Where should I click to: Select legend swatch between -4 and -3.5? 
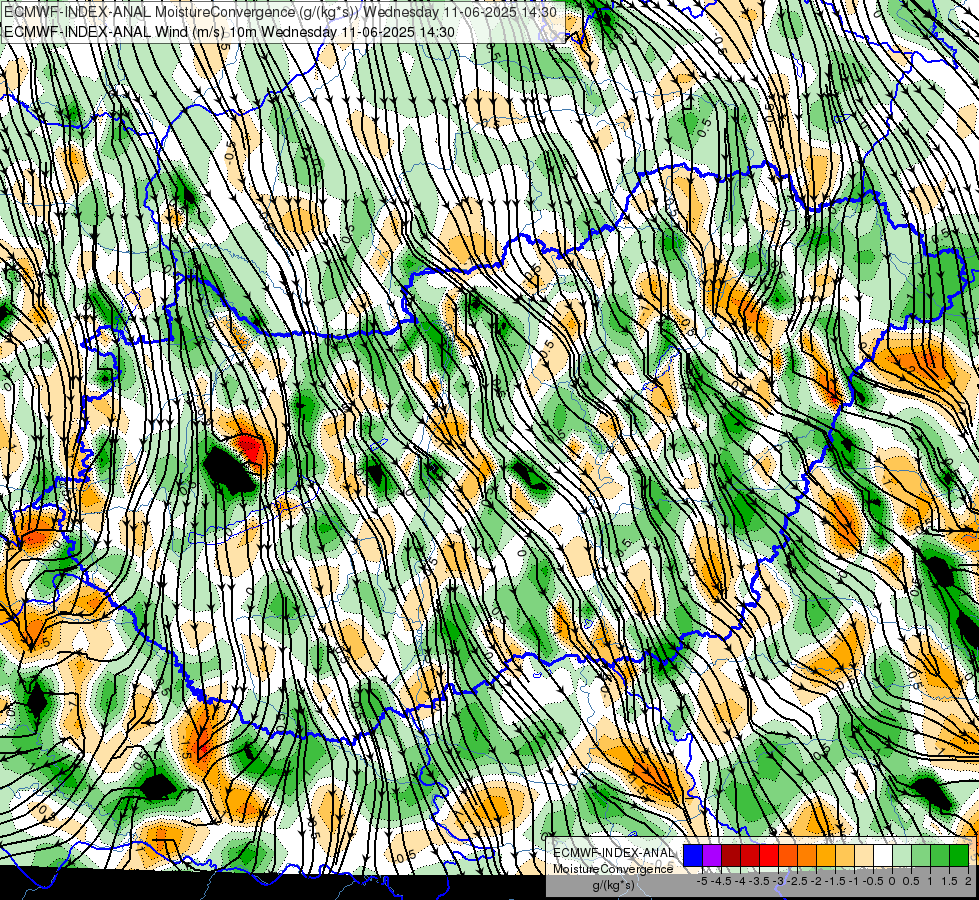(x=750, y=855)
